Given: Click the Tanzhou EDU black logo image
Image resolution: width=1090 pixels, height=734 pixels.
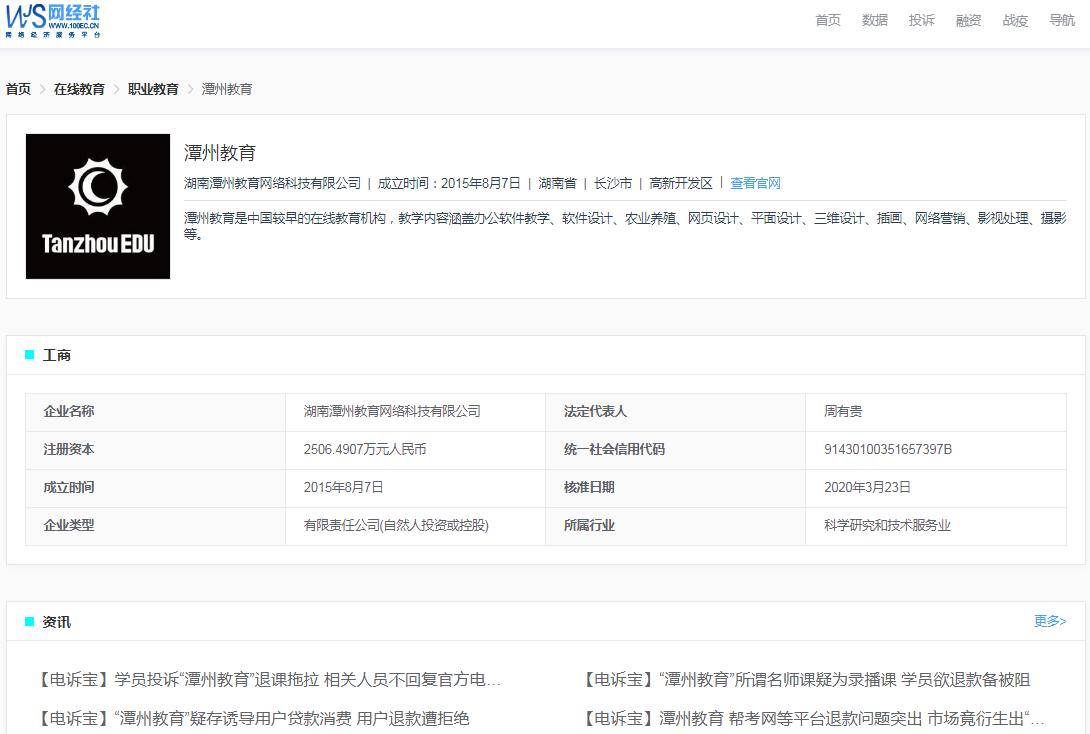Looking at the screenshot, I should pyautogui.click(x=97, y=206).
